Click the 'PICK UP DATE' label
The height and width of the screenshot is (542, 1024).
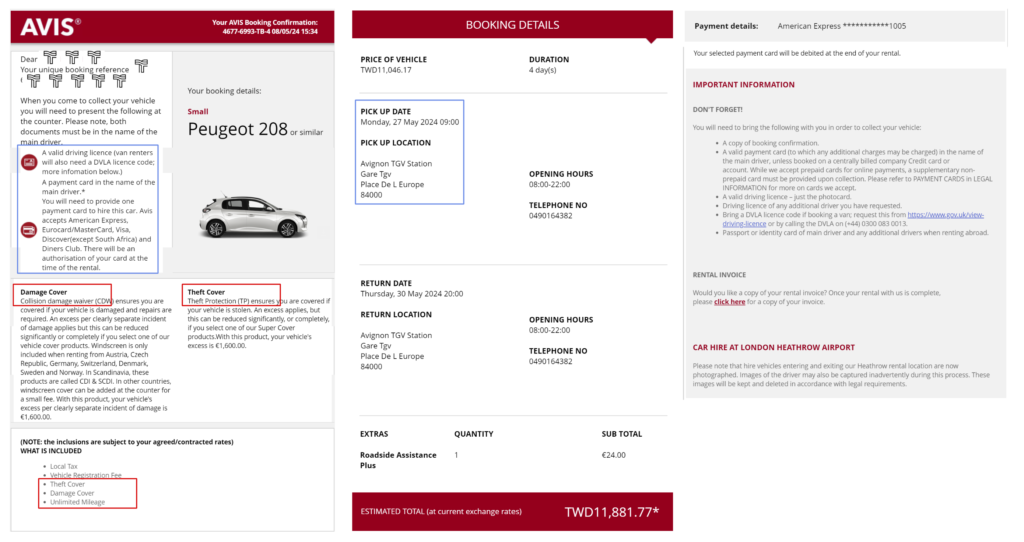click(x=386, y=112)
